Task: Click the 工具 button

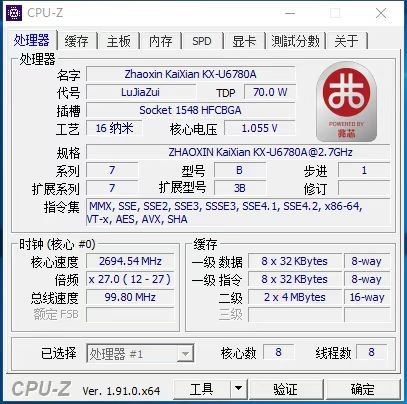Action: [x=202, y=388]
